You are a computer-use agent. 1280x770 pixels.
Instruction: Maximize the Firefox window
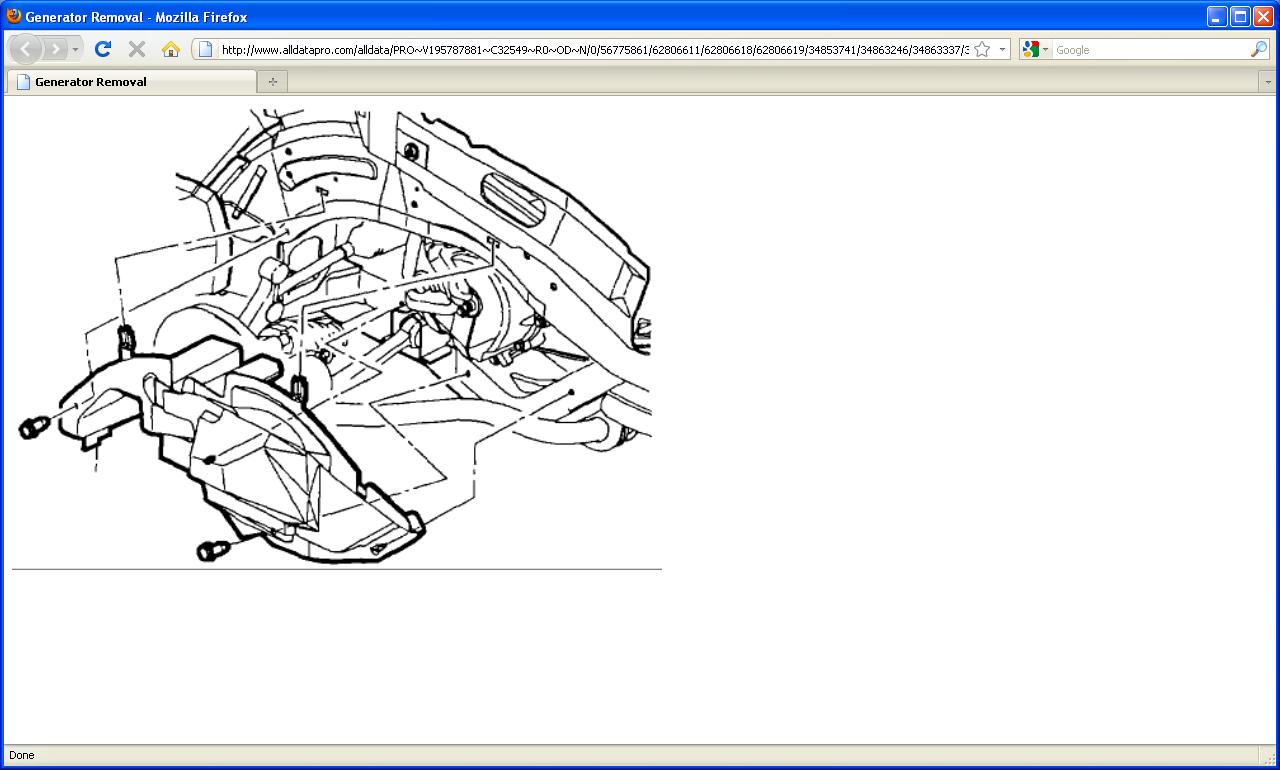pyautogui.click(x=1240, y=17)
